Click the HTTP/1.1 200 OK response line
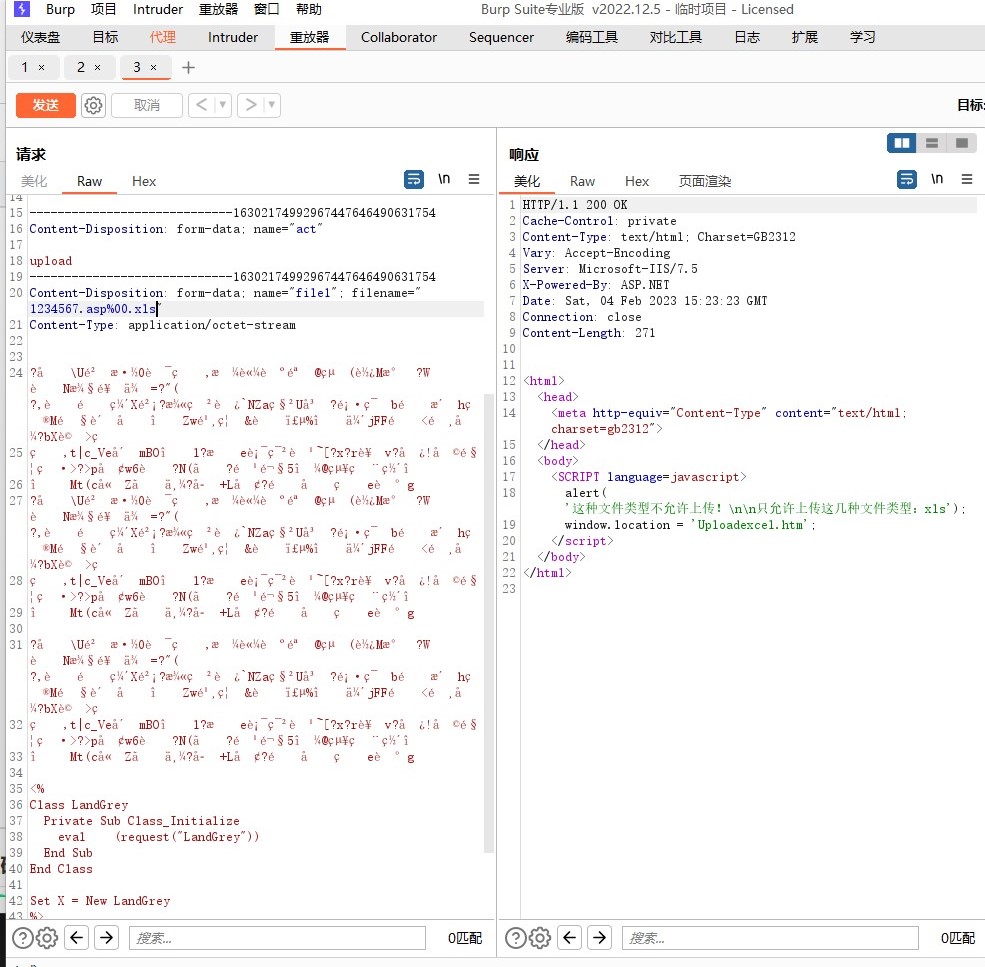The width and height of the screenshot is (985, 967). (574, 205)
